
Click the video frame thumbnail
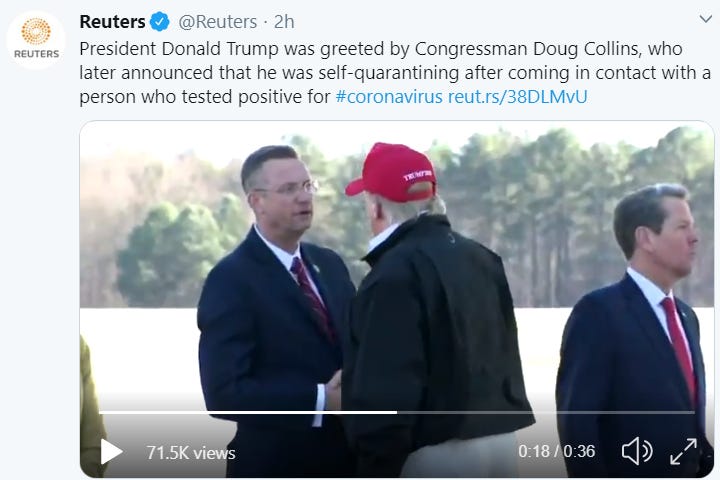397,299
